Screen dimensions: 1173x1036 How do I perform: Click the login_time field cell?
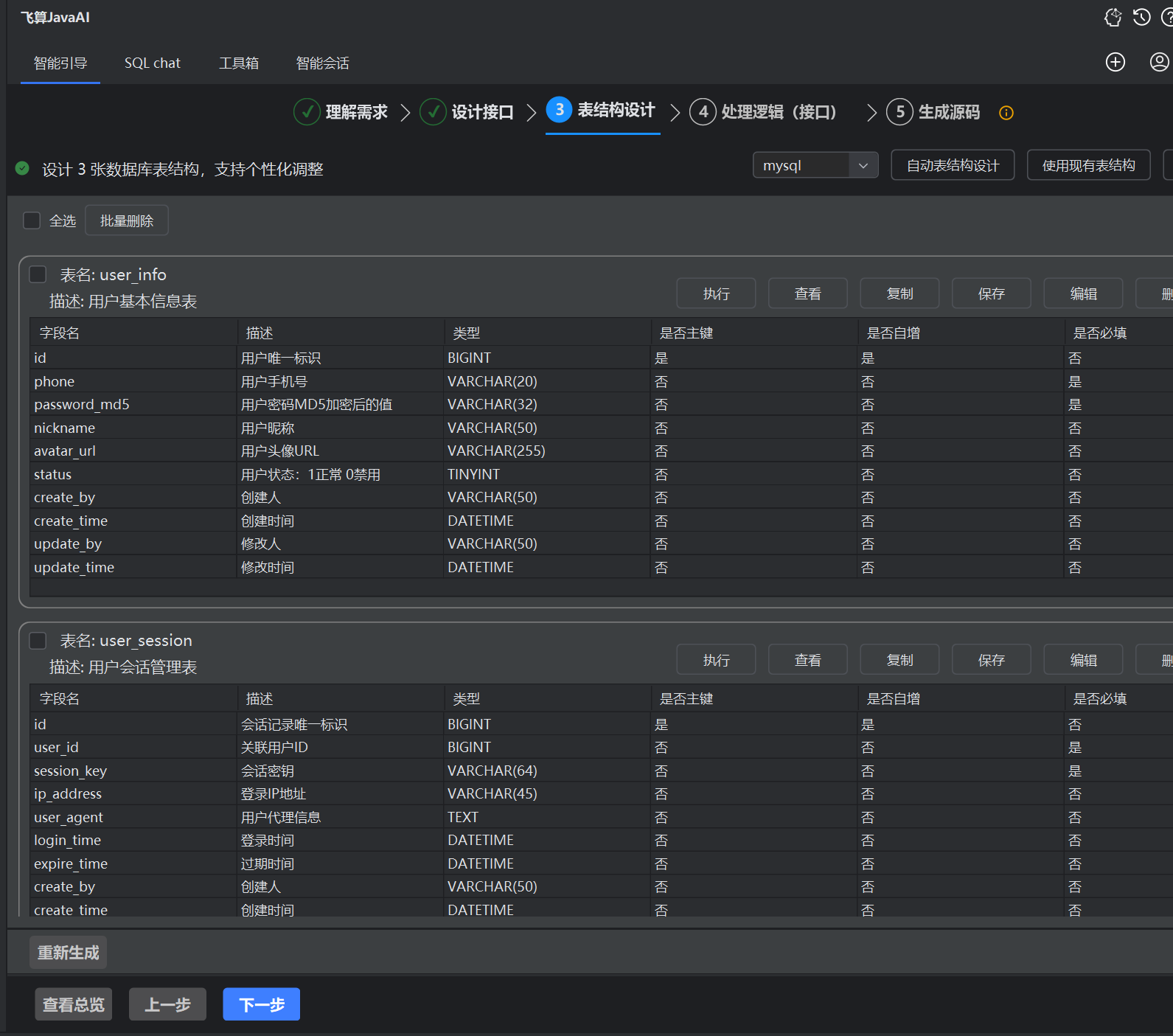pos(133,840)
